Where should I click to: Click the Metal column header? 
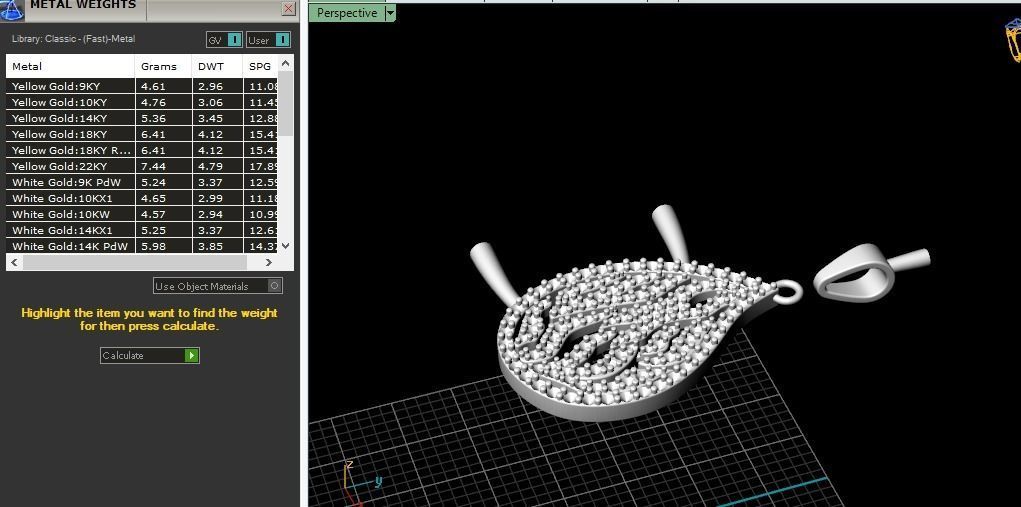pos(70,66)
